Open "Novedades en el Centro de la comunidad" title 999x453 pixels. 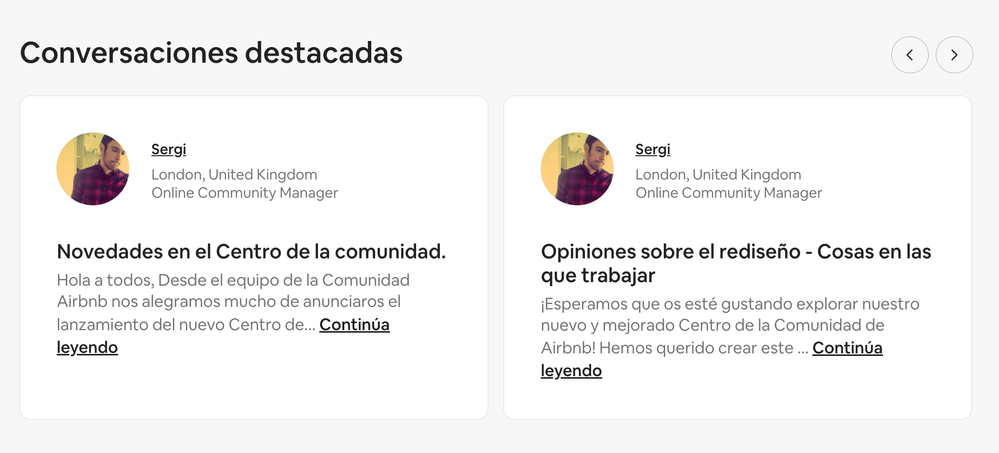pyautogui.click(x=251, y=252)
